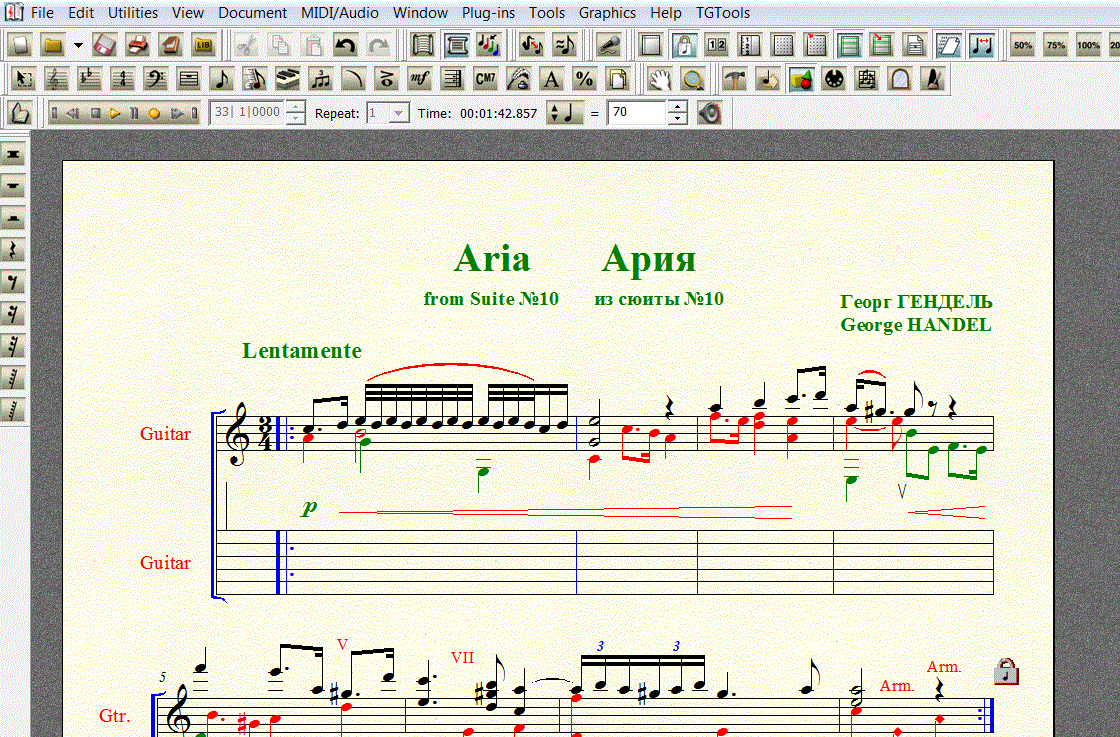Screen dimensions: 1120x737
Task: Select the HyperScribe keyboard tool
Action: pos(288,79)
